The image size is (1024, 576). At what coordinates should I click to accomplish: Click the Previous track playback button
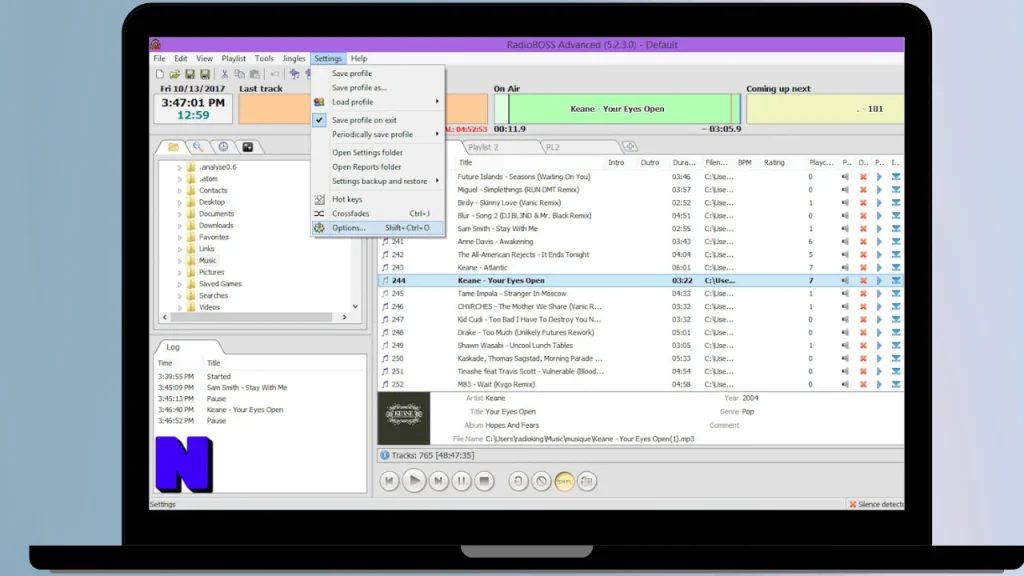389,481
